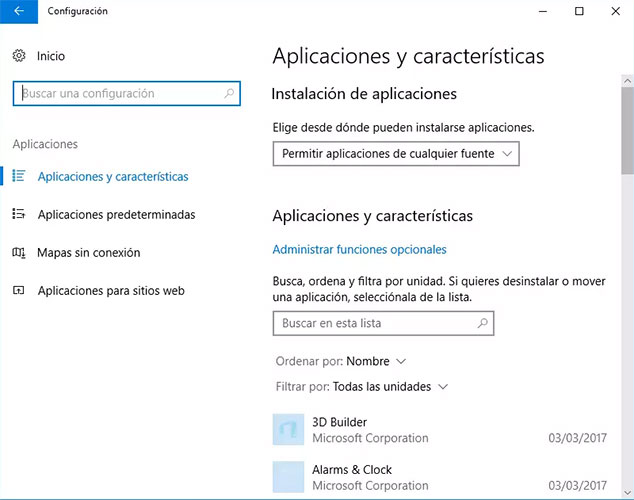
Task: Open Aplicaciones para sitios web section
Action: click(111, 291)
